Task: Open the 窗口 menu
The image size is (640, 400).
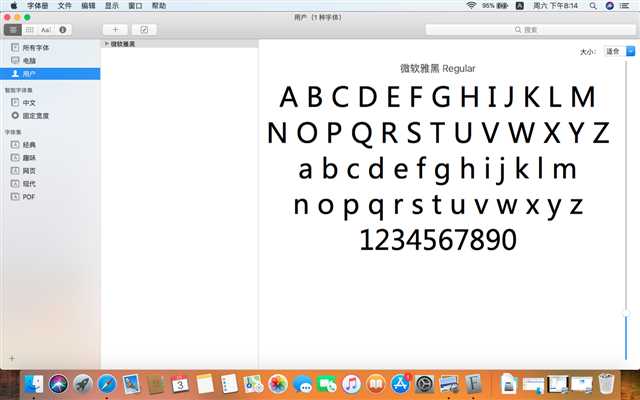Action: click(135, 6)
